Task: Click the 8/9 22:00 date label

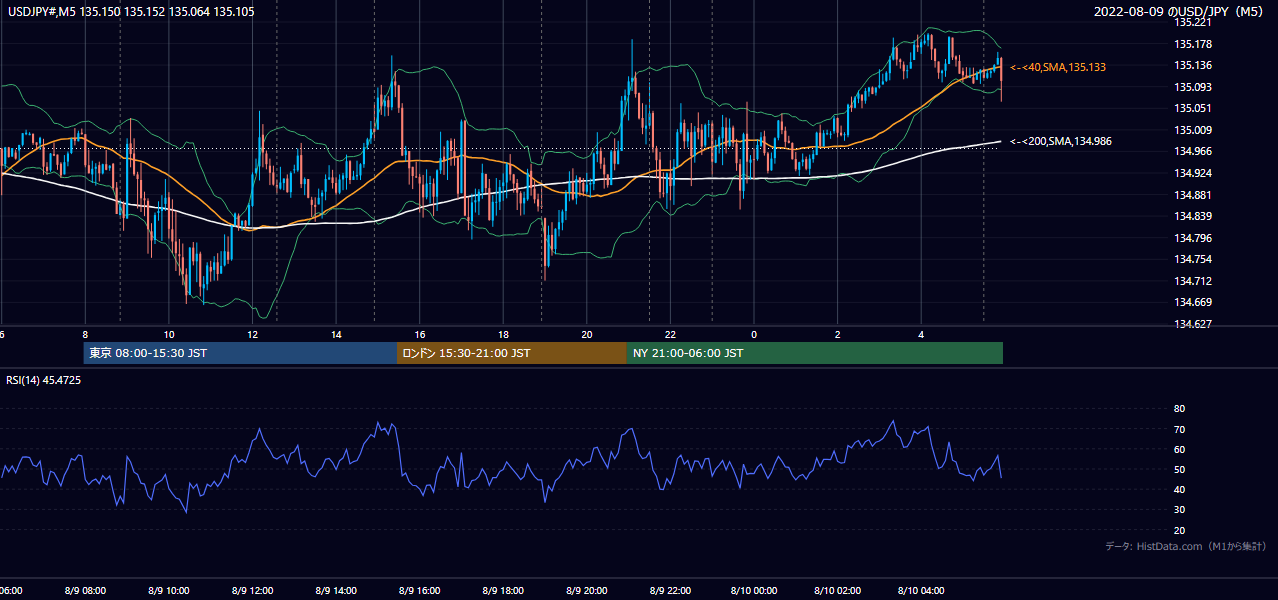Action: (670, 591)
